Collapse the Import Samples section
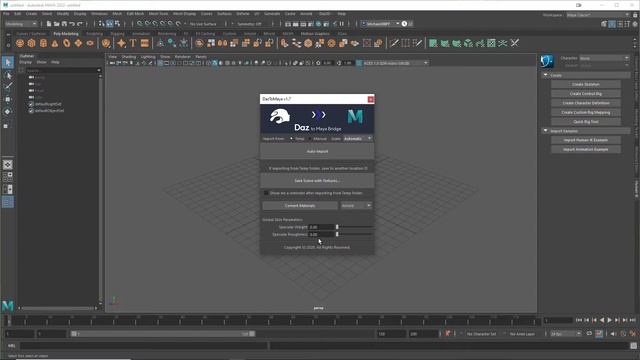Viewport: 640px width, 360px height. pos(546,131)
